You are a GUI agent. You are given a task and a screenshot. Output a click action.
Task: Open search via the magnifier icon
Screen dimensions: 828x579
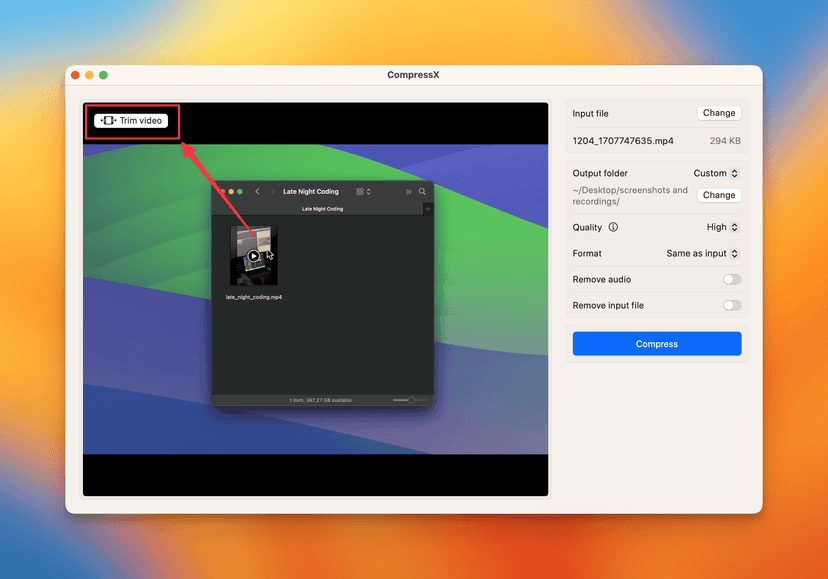tap(421, 191)
